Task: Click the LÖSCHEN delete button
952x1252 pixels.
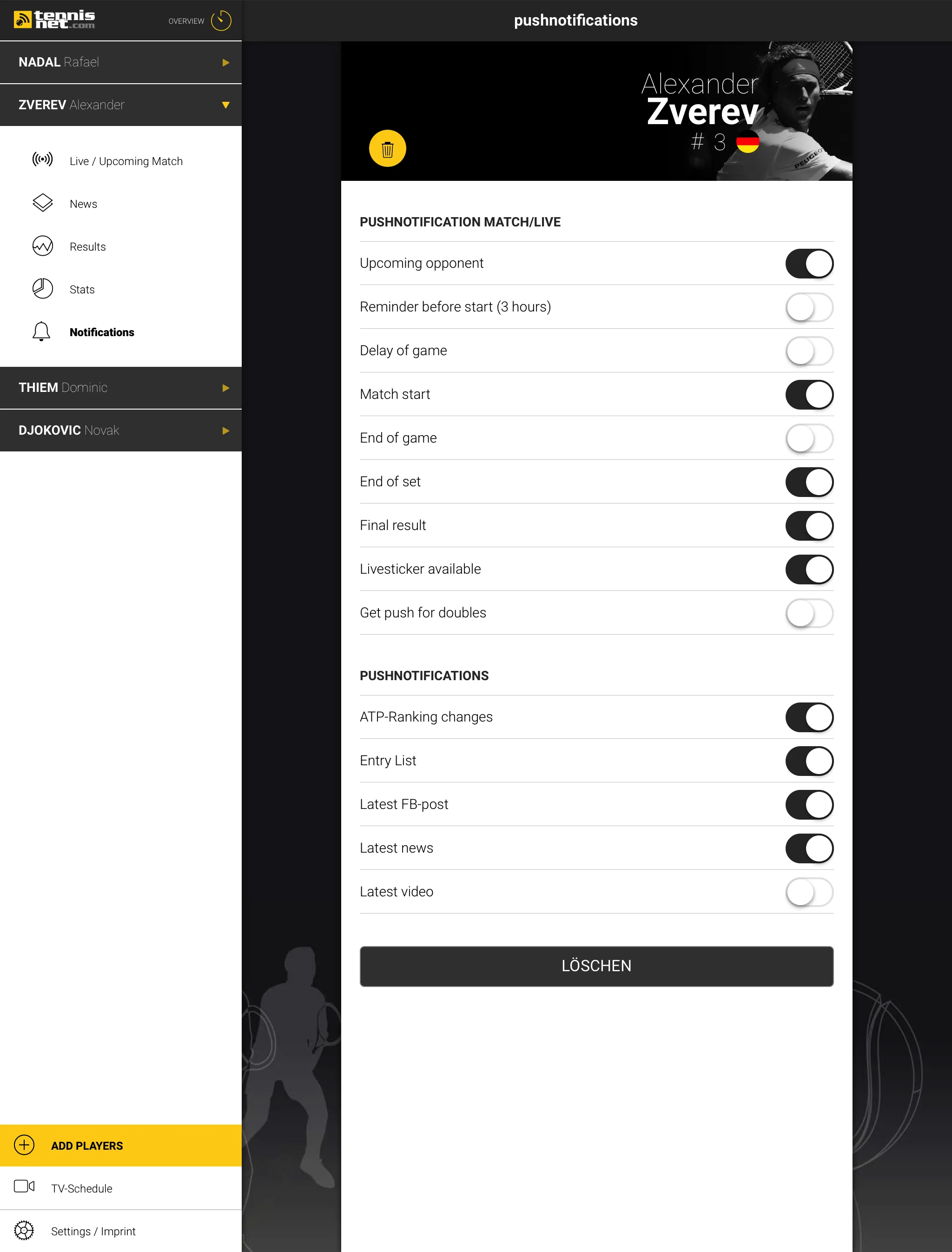Action: click(x=596, y=937)
